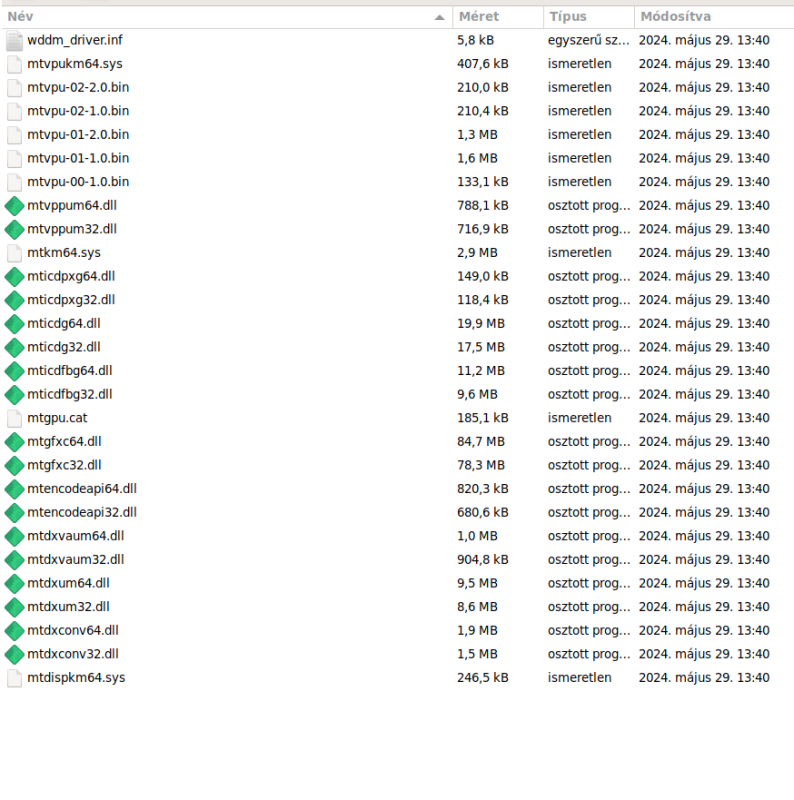The image size is (794, 800).
Task: Select the file name mticdfbg32.dll
Action: [70, 394]
